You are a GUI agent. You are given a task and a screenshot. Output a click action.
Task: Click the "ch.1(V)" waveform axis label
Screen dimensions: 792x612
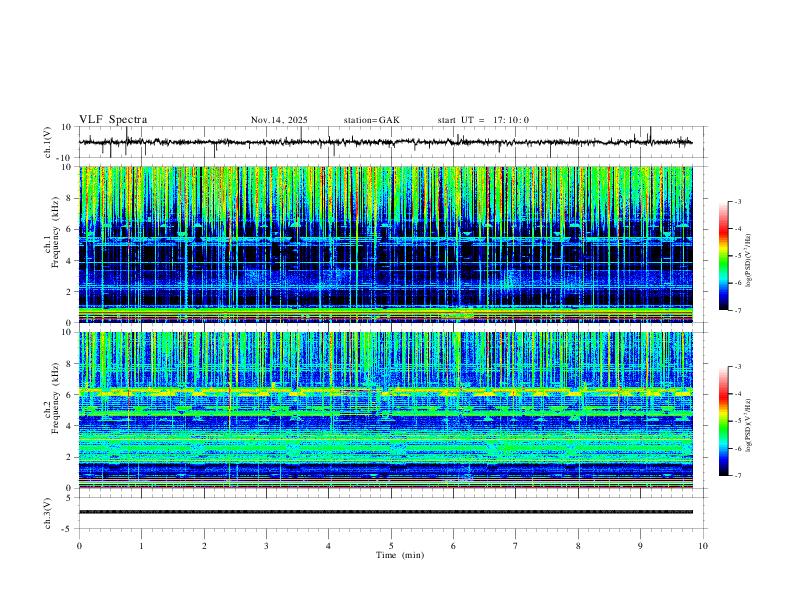48,142
